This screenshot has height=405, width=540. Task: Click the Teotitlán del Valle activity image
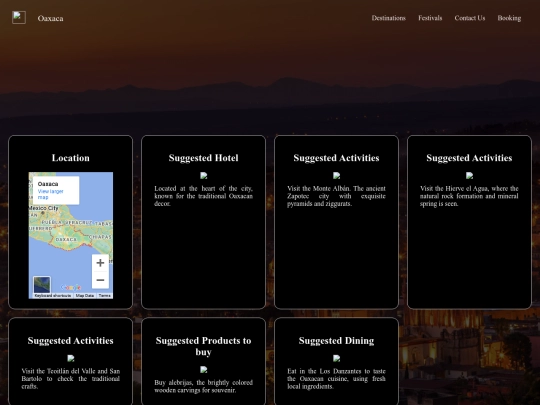click(x=71, y=359)
